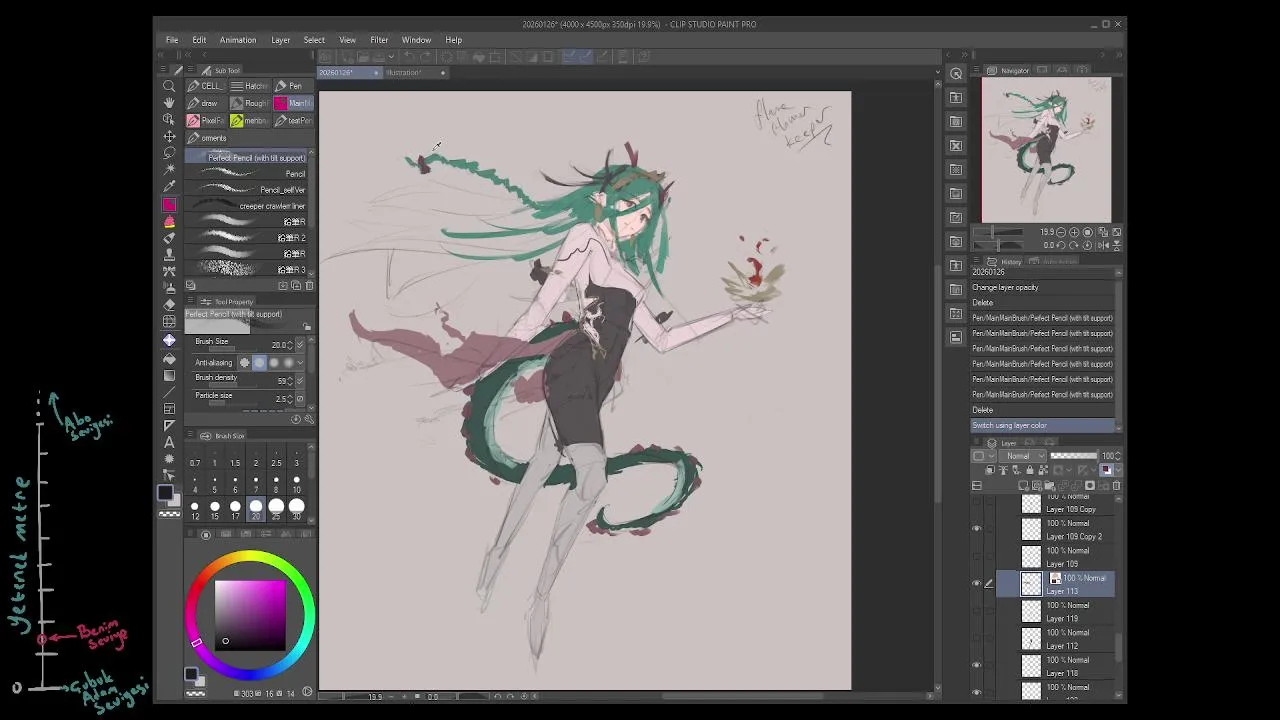Screen dimensions: 1280x720
Task: Open the File menu
Action: point(172,40)
